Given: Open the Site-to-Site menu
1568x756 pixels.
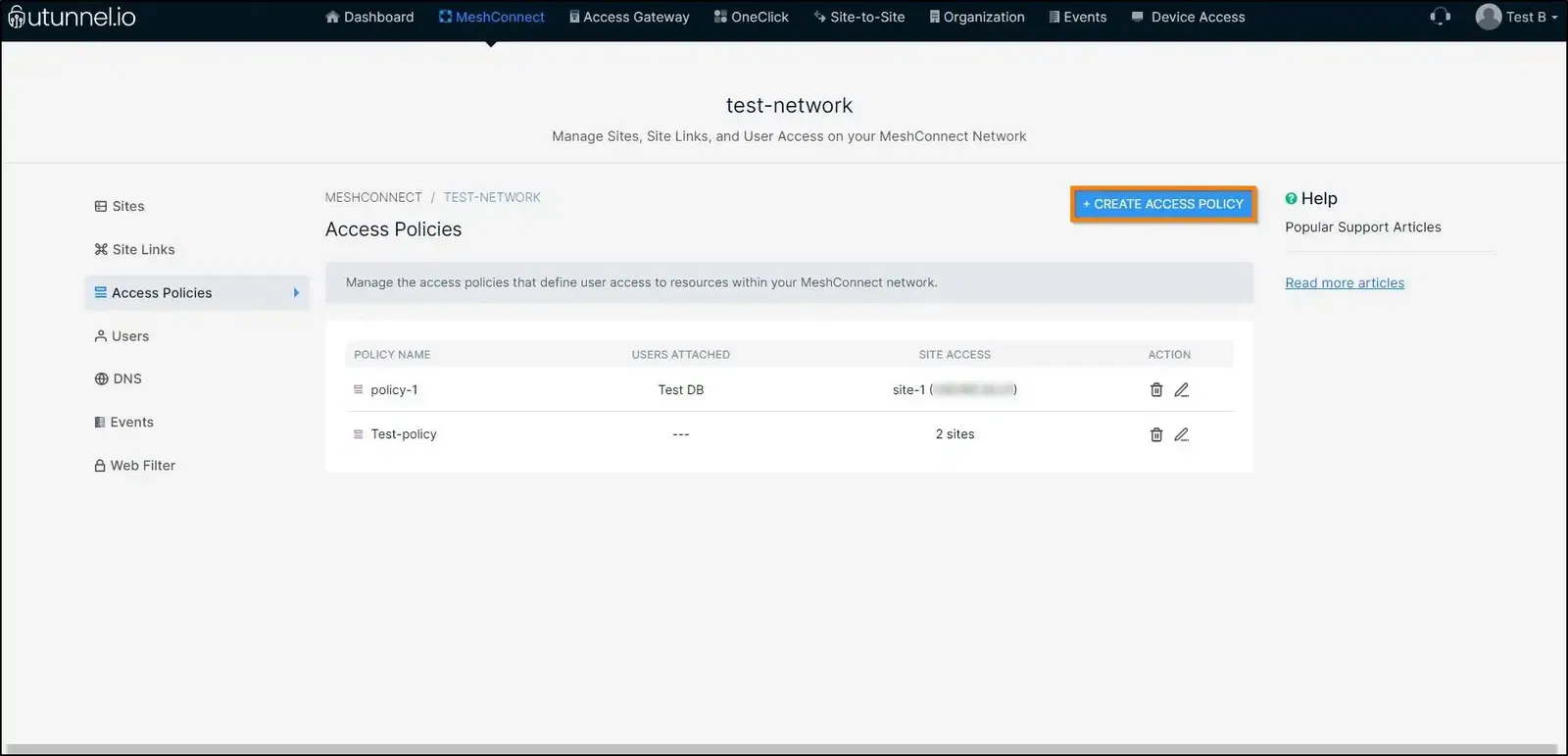Looking at the screenshot, I should click(x=859, y=17).
